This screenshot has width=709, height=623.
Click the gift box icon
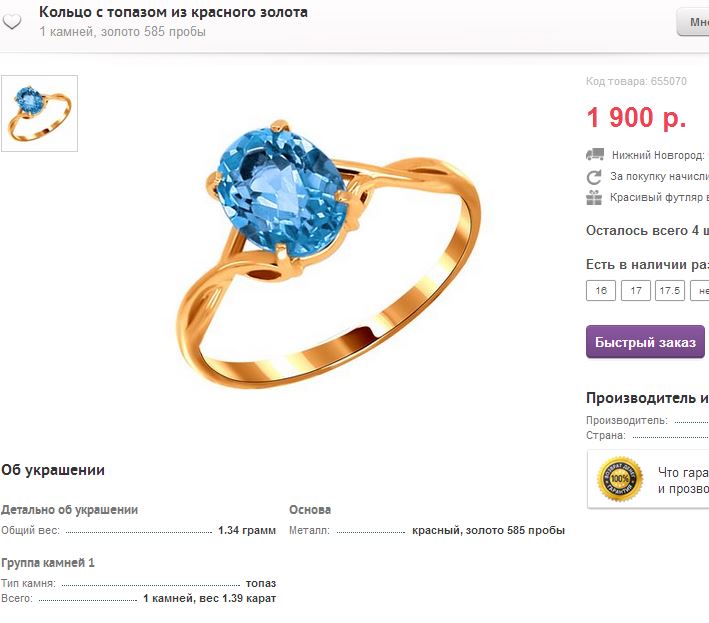click(x=594, y=198)
